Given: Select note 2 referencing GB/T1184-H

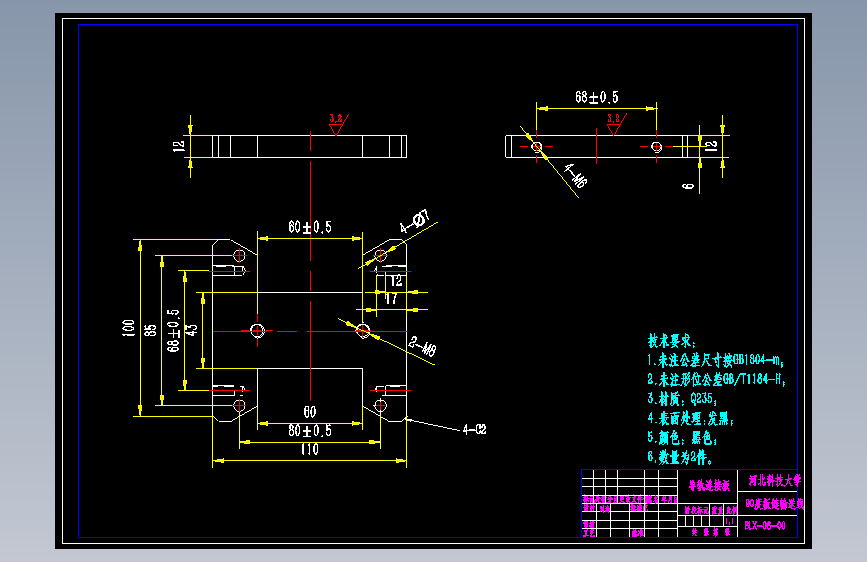Looking at the screenshot, I should pos(717,379).
